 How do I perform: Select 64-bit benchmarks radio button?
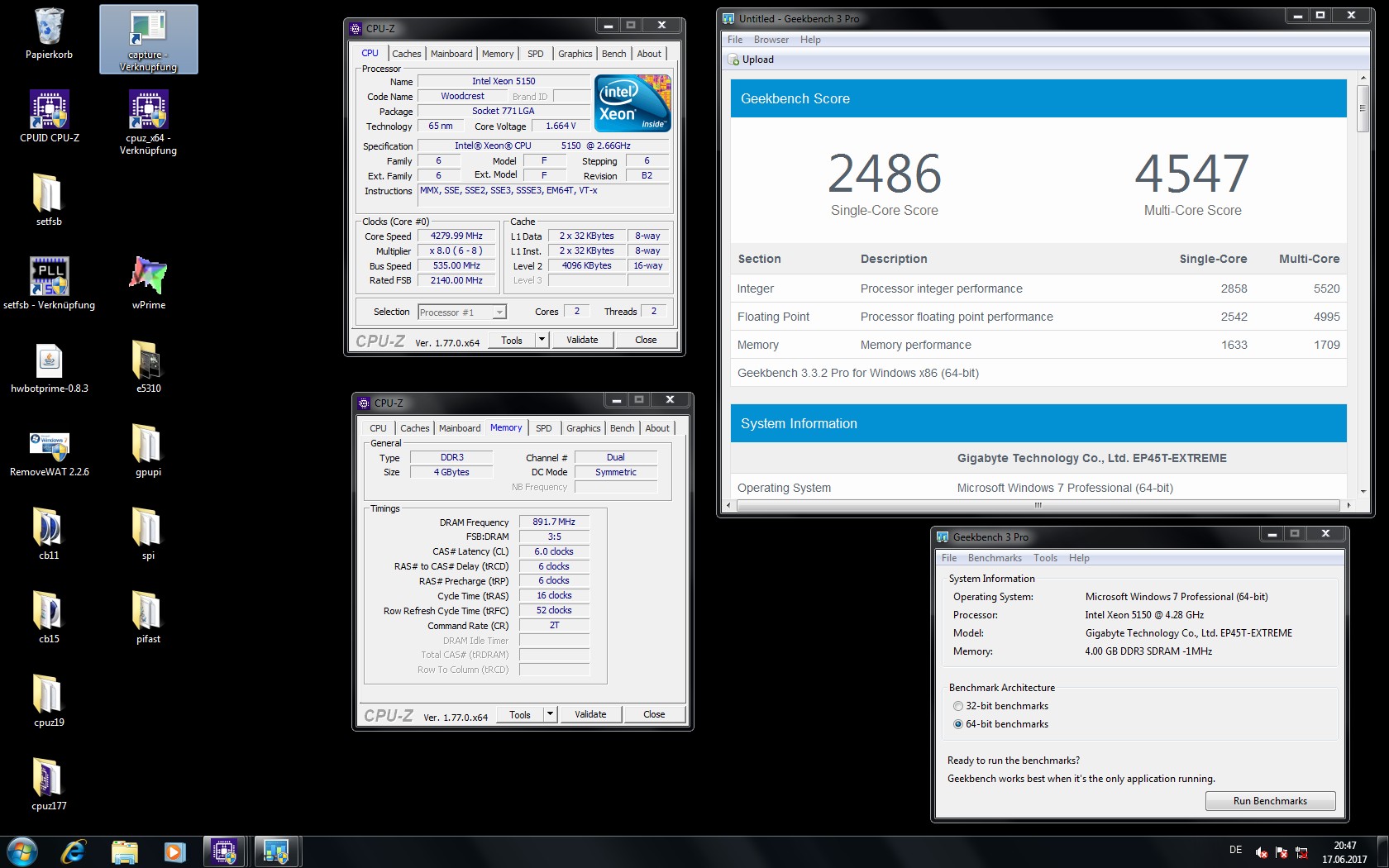(x=958, y=724)
